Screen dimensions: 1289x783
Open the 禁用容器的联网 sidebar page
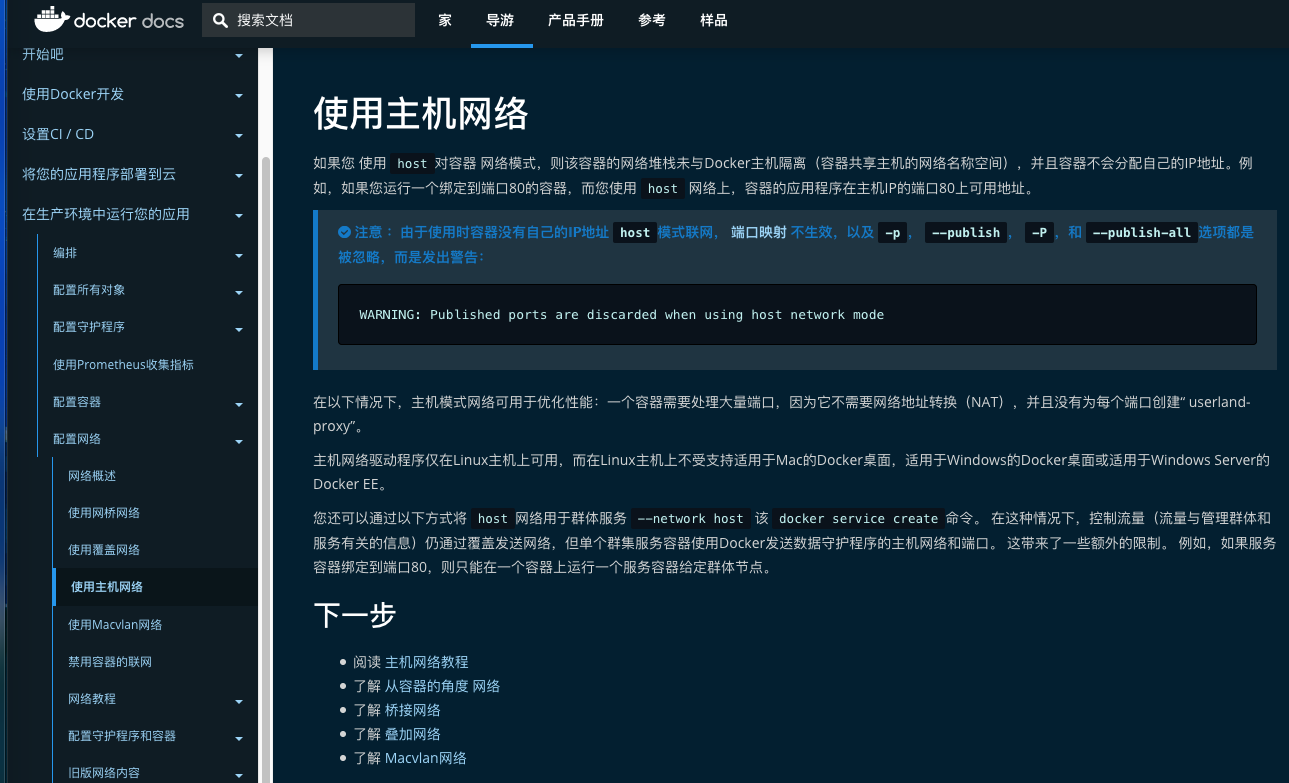click(110, 662)
